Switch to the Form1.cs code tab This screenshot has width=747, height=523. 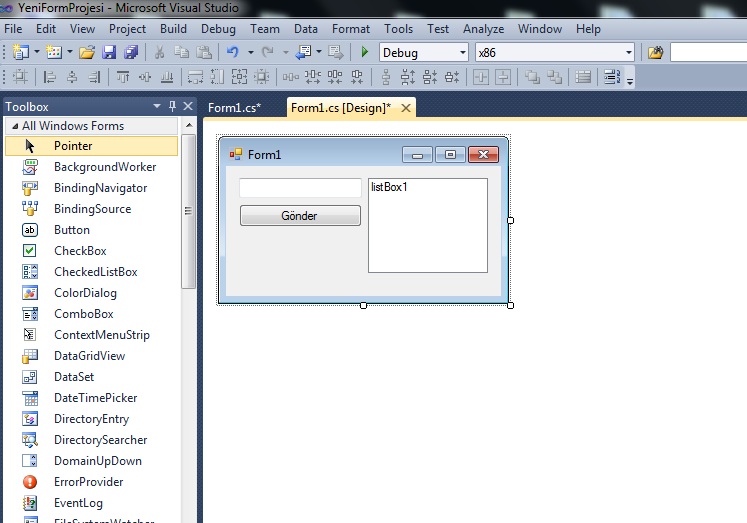coord(234,108)
